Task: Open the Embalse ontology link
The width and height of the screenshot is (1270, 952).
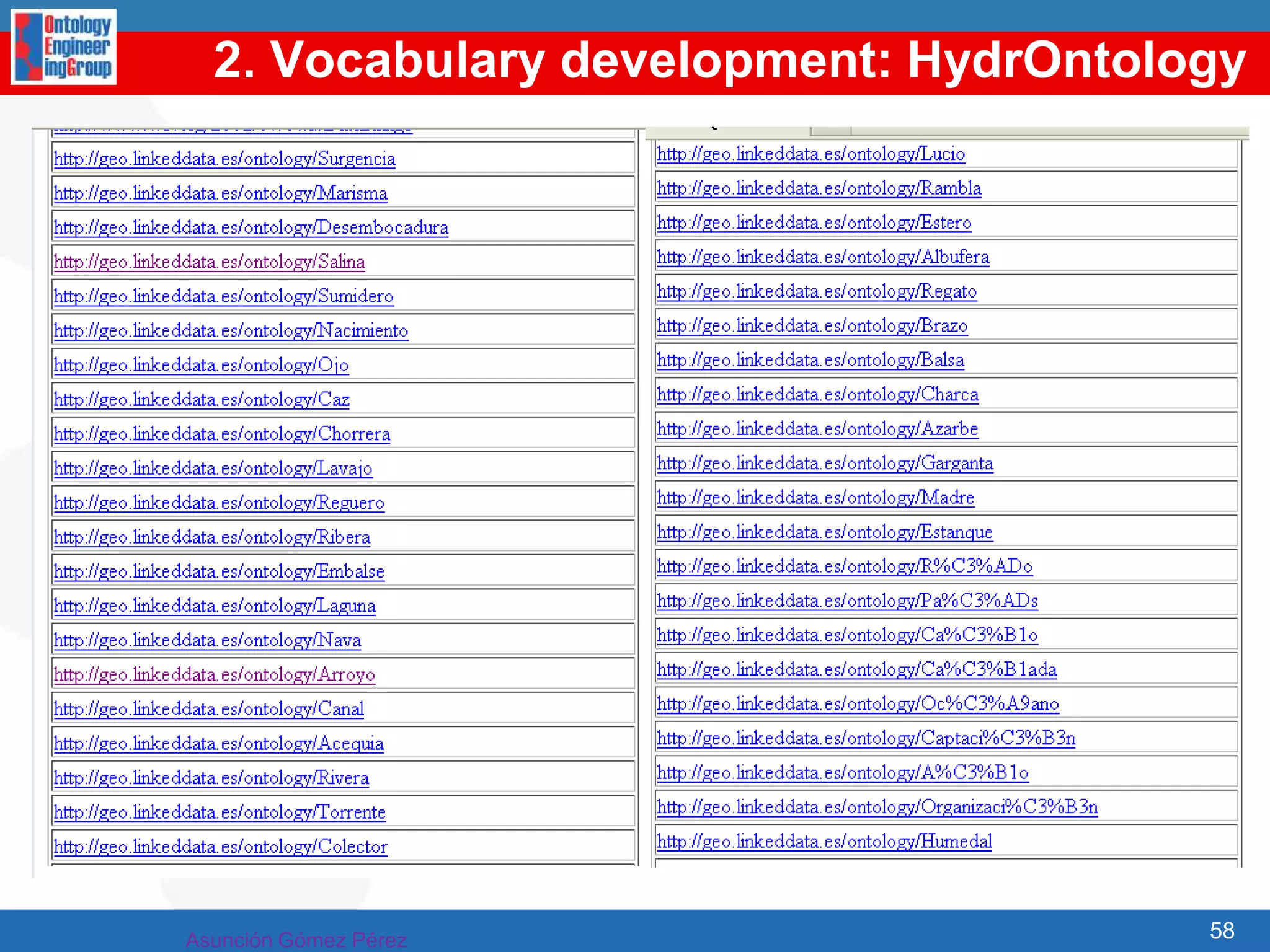Action: [219, 571]
